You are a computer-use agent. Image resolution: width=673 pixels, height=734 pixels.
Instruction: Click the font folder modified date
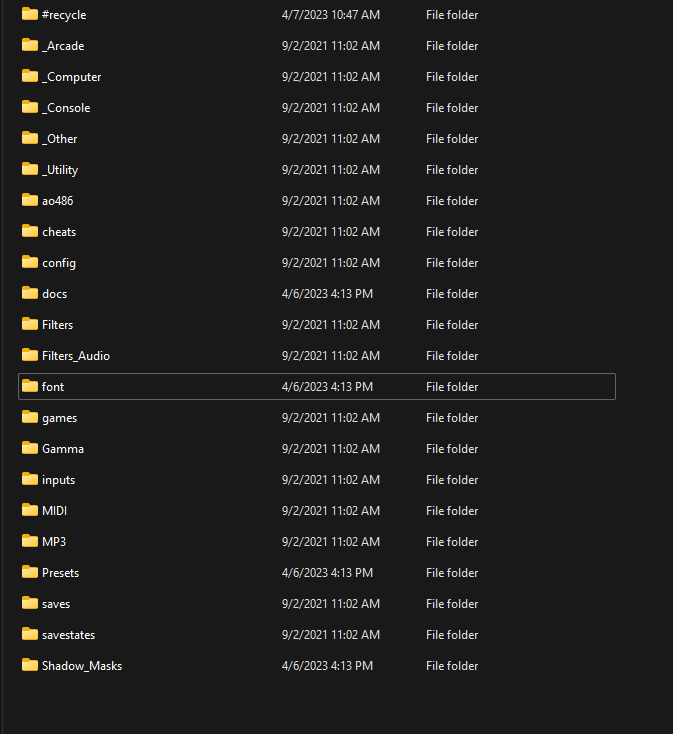tap(327, 387)
